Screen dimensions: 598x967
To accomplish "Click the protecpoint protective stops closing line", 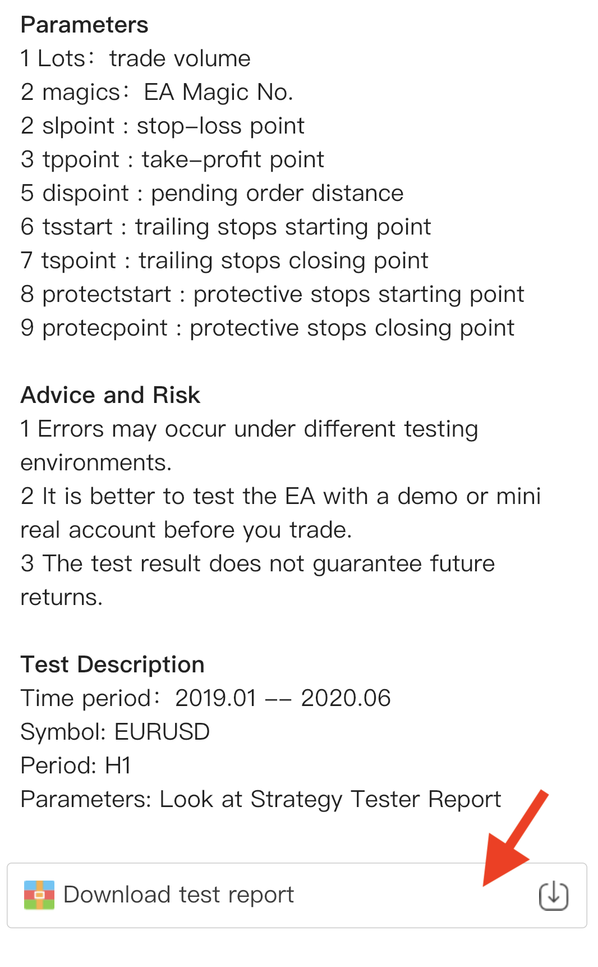I will click(268, 327).
